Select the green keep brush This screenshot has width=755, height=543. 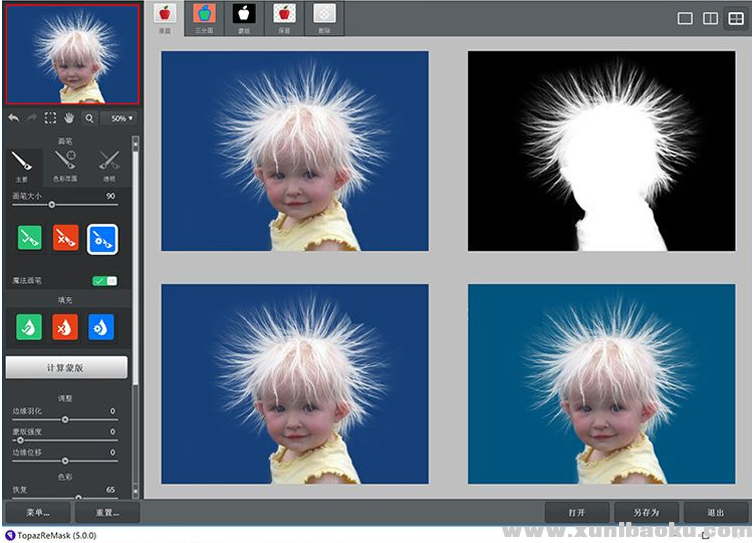pyautogui.click(x=29, y=238)
